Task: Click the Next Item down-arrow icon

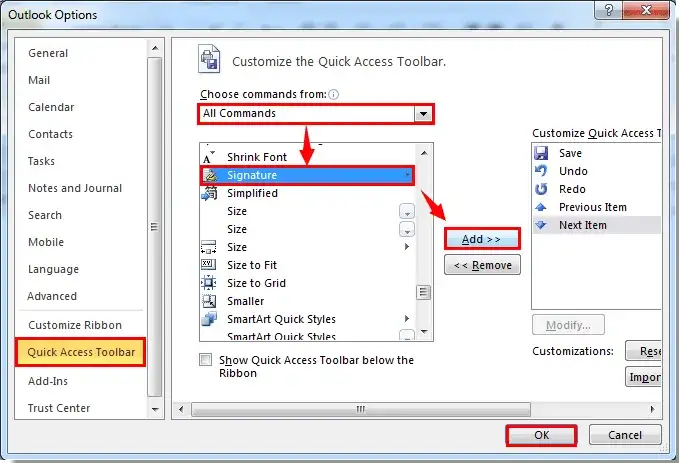Action: click(x=540, y=225)
